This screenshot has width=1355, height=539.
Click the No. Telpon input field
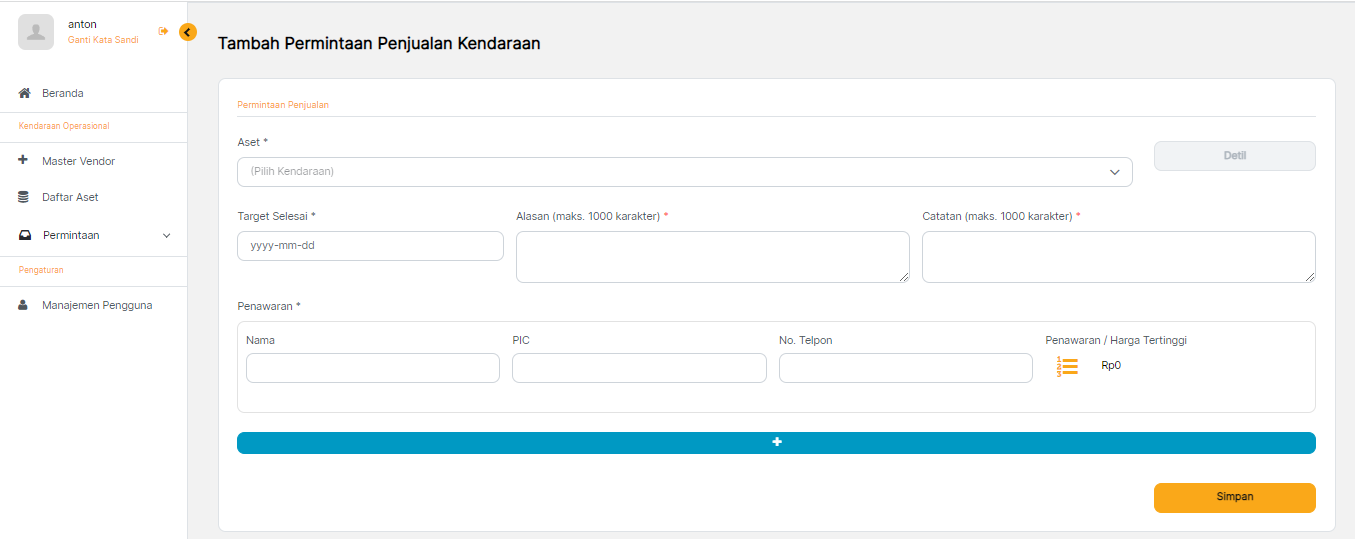tap(905, 368)
